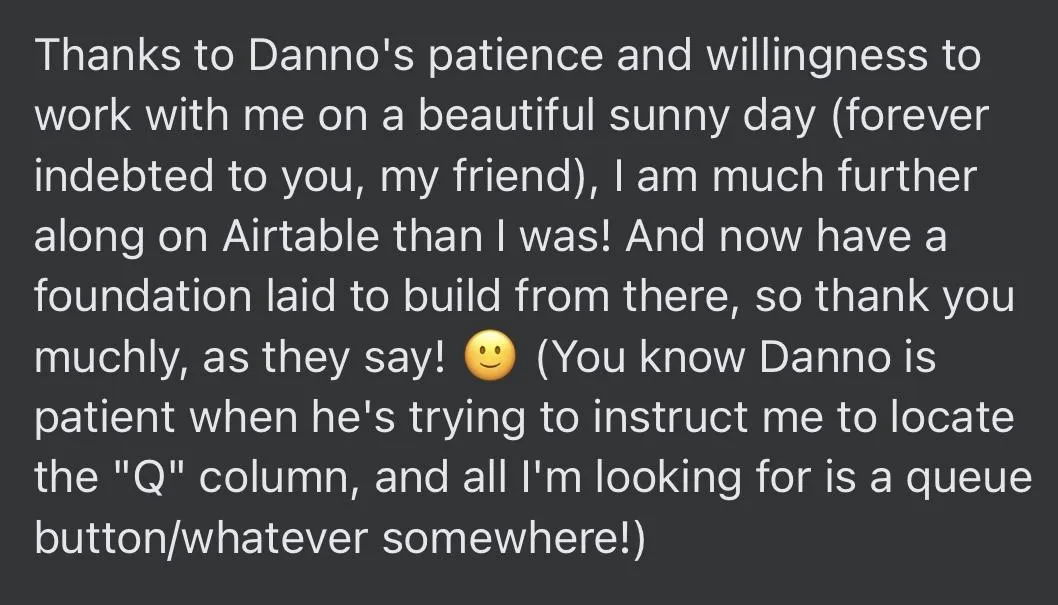Click the word "indebted" in the message
1058x605 pixels.
pyautogui.click(x=123, y=175)
